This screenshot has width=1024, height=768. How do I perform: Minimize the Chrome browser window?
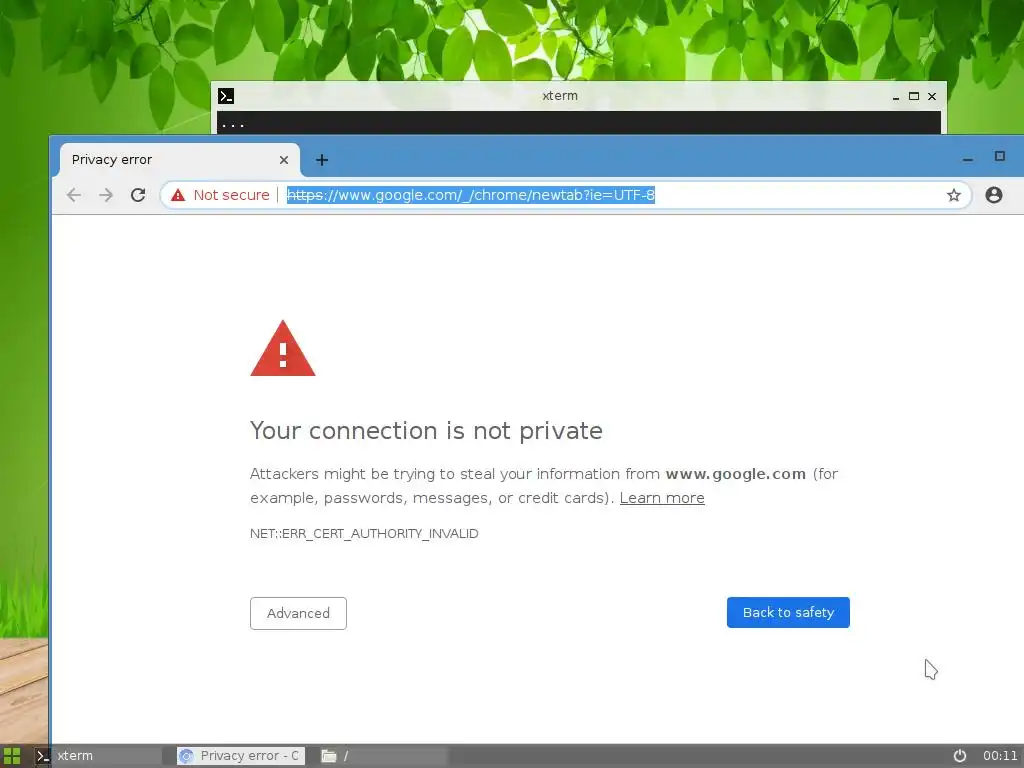click(x=968, y=159)
